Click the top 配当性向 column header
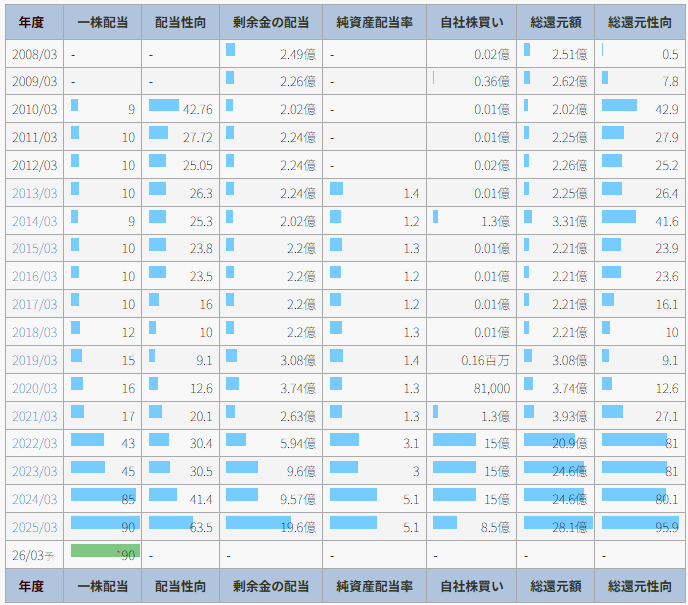This screenshot has height=605, width=688. [x=180, y=22]
